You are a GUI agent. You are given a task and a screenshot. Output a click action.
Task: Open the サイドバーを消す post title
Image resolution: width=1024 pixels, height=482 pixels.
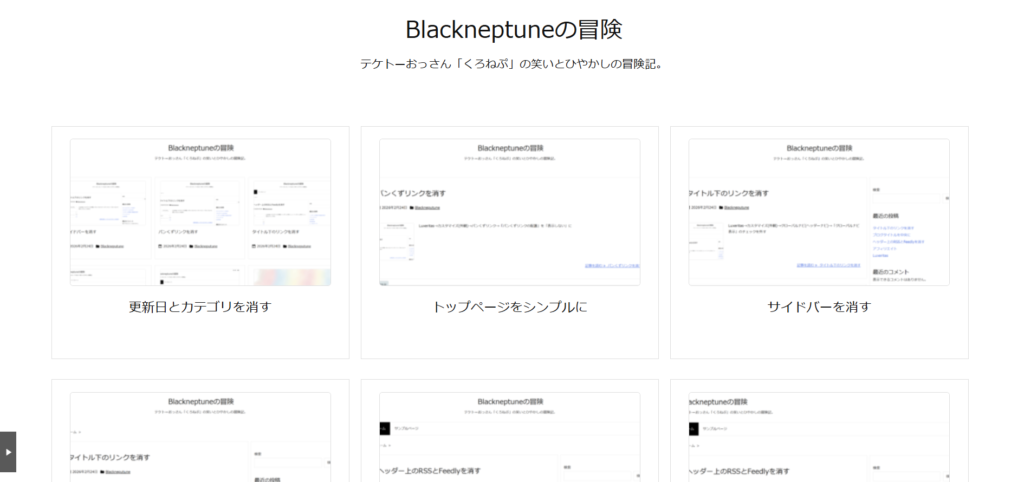[x=818, y=307]
